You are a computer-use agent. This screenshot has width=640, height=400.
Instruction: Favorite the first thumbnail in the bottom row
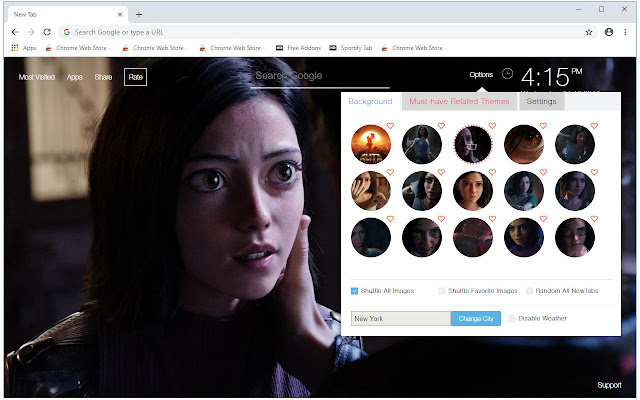tap(390, 219)
